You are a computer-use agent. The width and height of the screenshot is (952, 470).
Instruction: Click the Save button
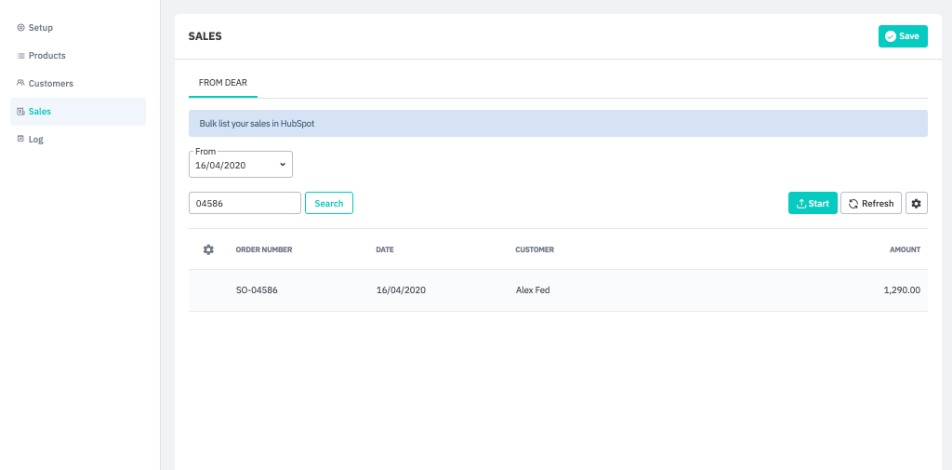[902, 36]
